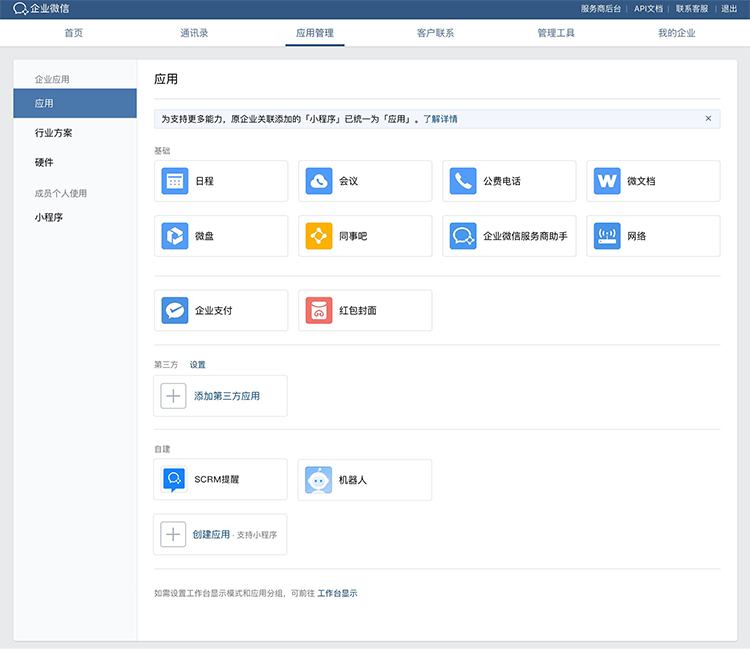The image size is (750, 650).
Task: Open the 公费电话 phone icon
Action: pyautogui.click(x=463, y=181)
